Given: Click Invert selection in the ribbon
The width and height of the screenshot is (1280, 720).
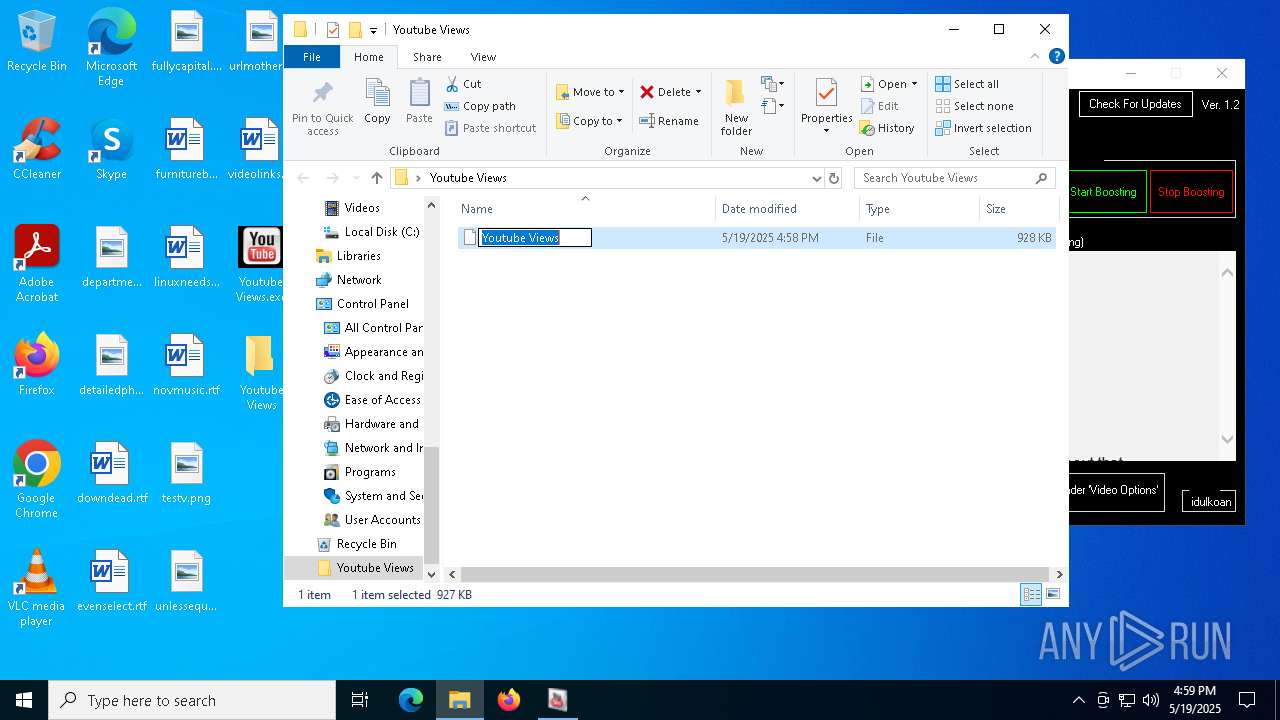Looking at the screenshot, I should pos(983,128).
